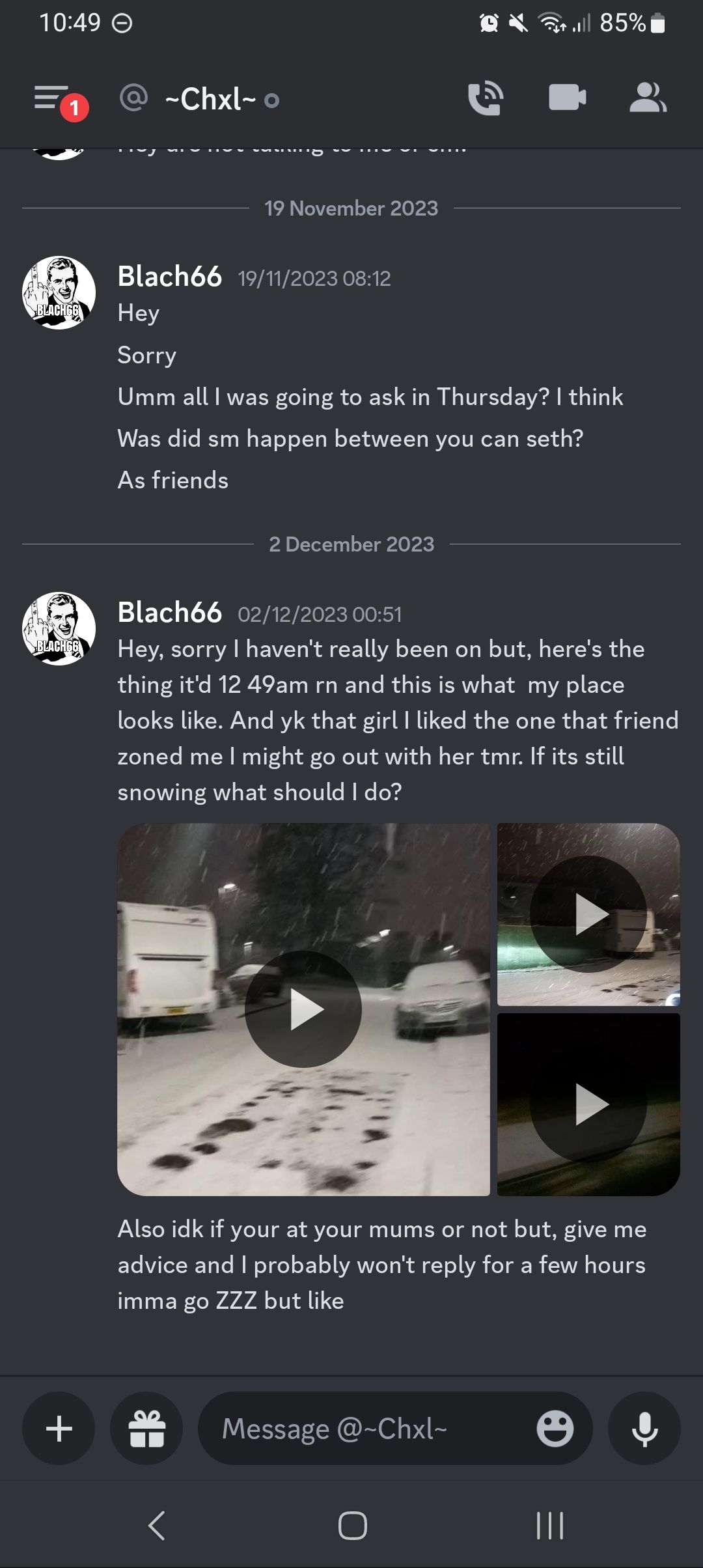The height and width of the screenshot is (1568, 703).
Task: Tap the Android home navigation button
Action: (352, 1525)
